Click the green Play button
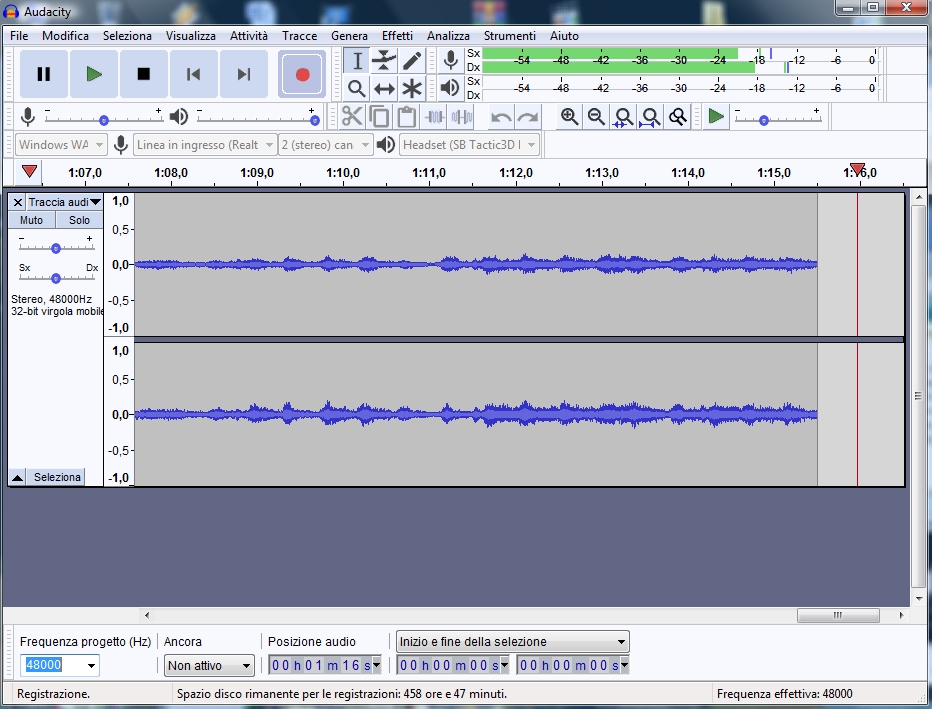932x709 pixels. point(93,74)
